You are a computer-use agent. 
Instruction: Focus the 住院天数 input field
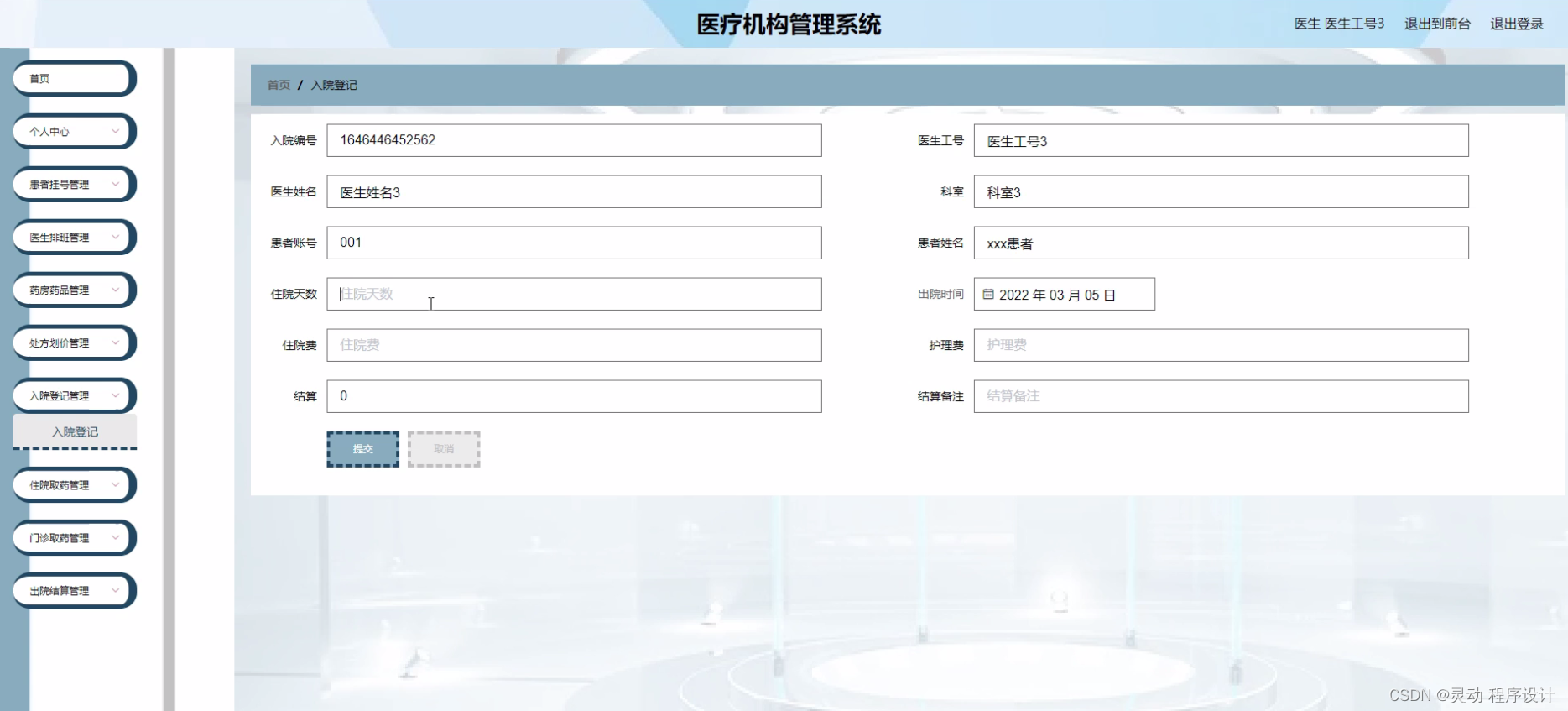(x=574, y=294)
